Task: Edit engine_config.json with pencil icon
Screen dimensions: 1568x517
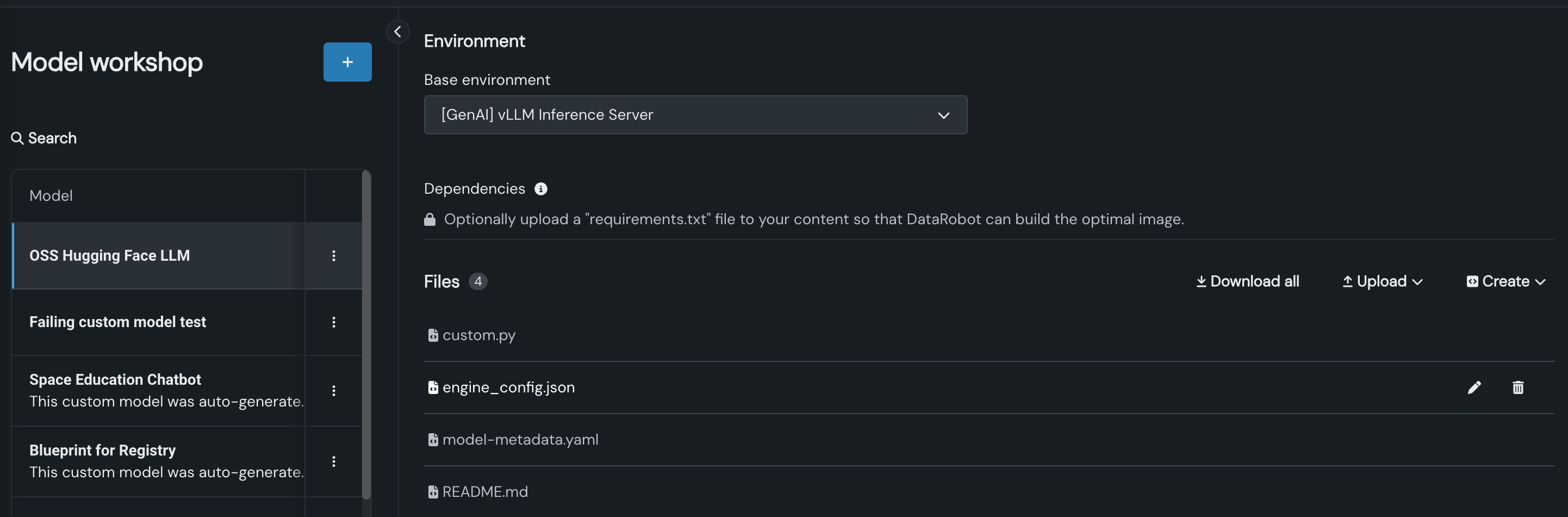Action: (x=1473, y=387)
